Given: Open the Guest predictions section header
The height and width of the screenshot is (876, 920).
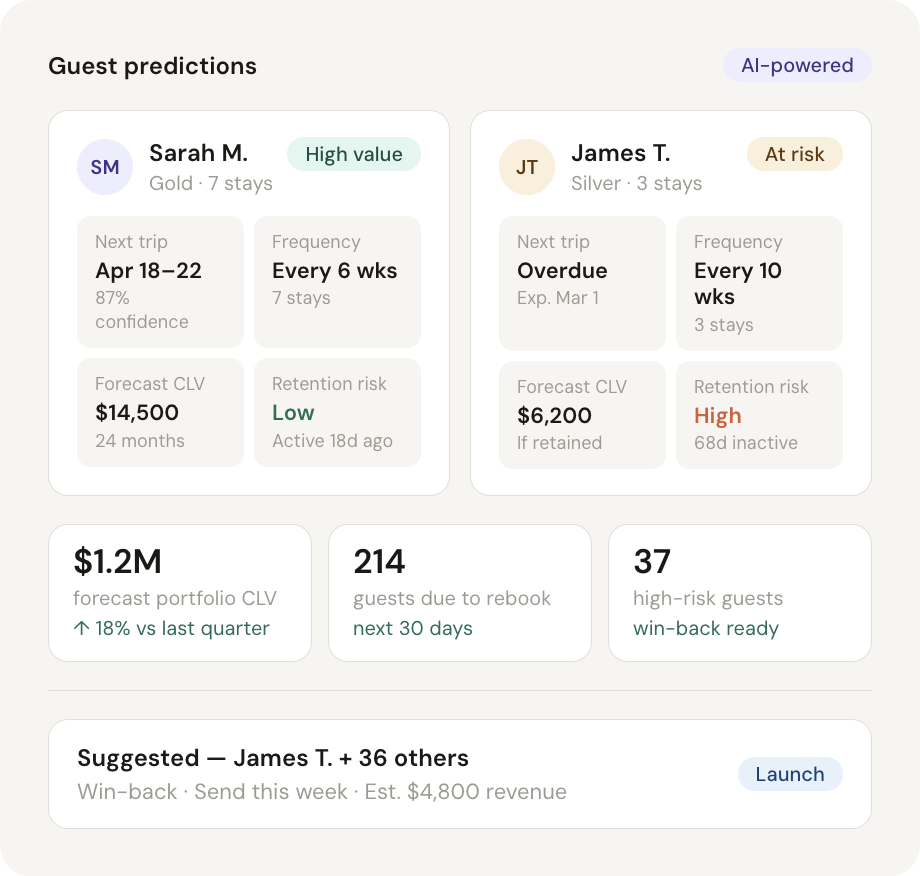Looking at the screenshot, I should click(152, 66).
